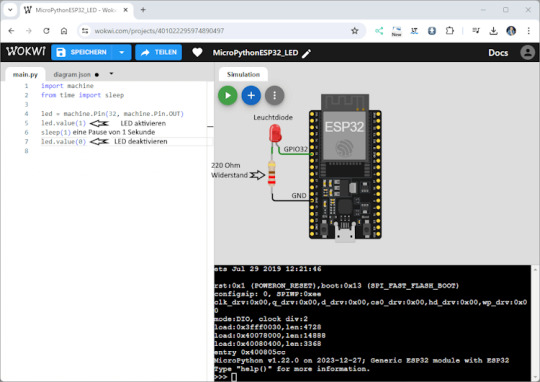Like the project with the heart icon
This screenshot has height=382, width=540.
point(197,52)
